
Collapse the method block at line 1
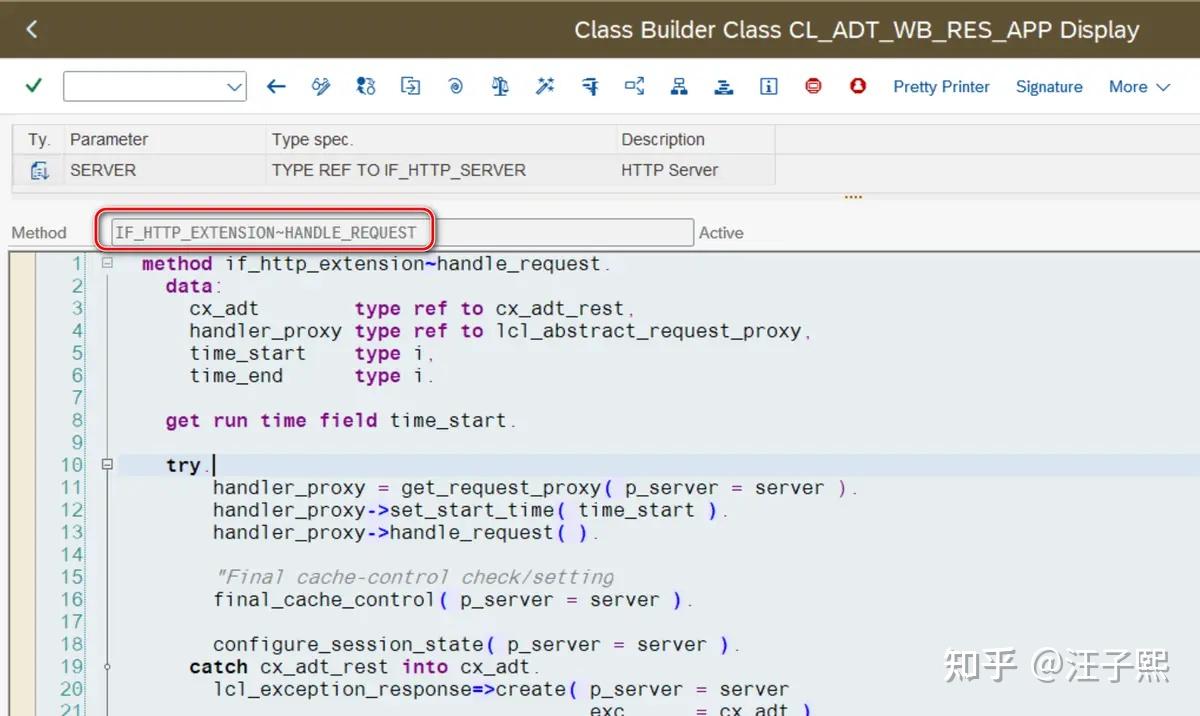106,263
